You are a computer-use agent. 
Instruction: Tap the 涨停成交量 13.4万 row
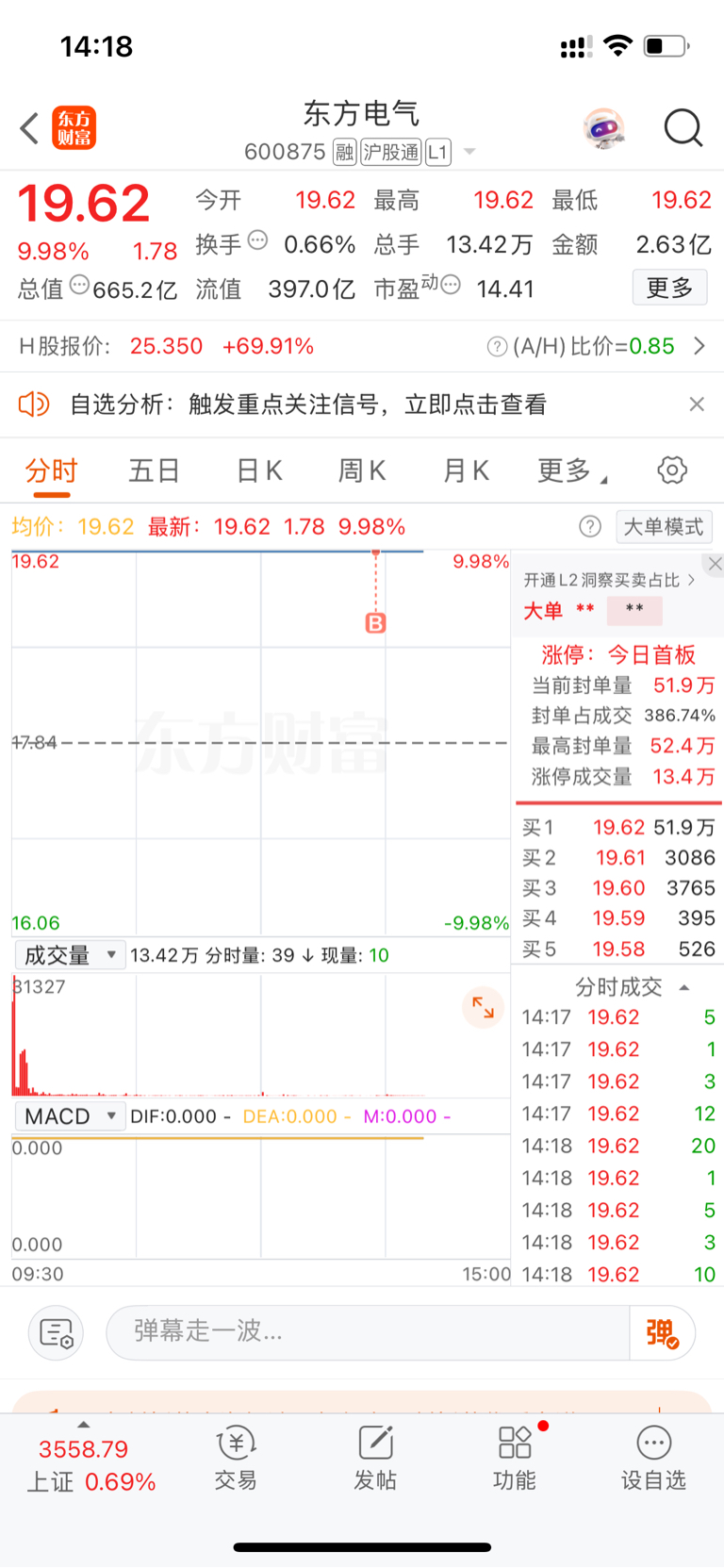click(623, 776)
